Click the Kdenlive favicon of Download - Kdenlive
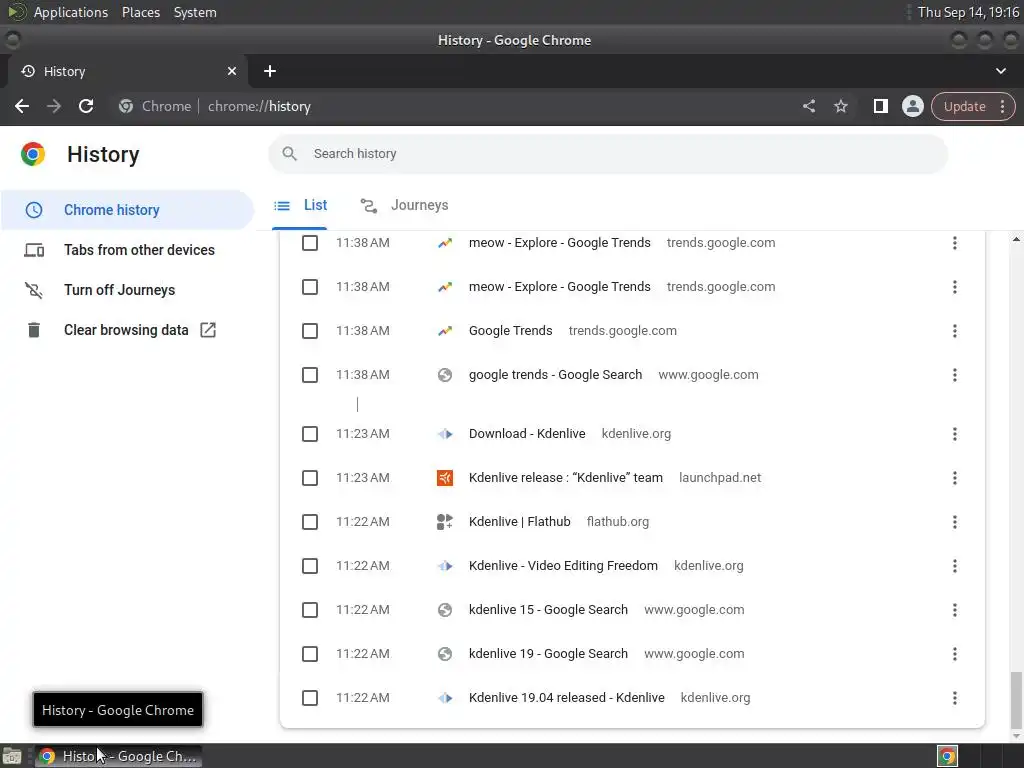The width and height of the screenshot is (1024, 768). [445, 434]
